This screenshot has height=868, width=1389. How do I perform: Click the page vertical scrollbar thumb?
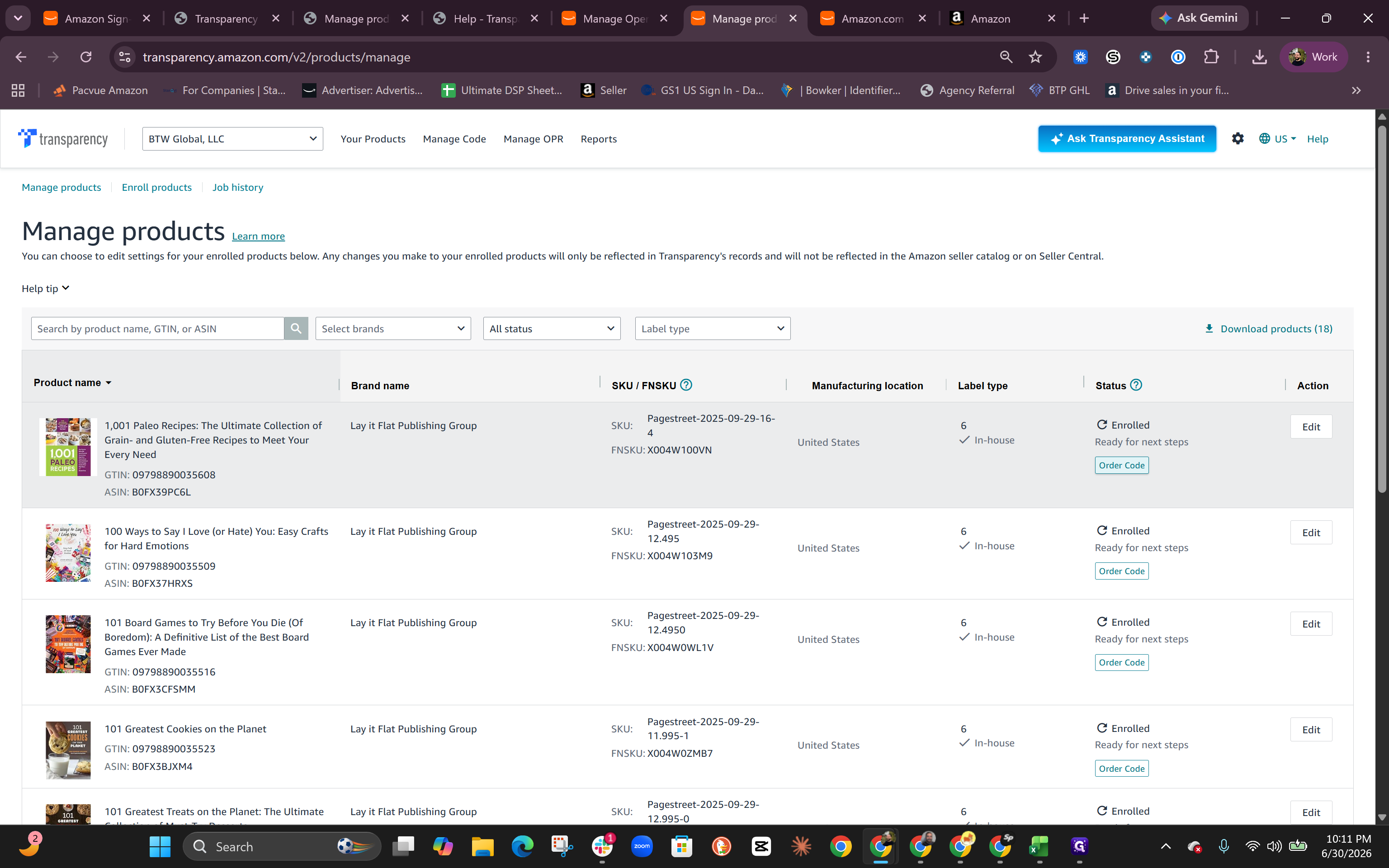1382,309
